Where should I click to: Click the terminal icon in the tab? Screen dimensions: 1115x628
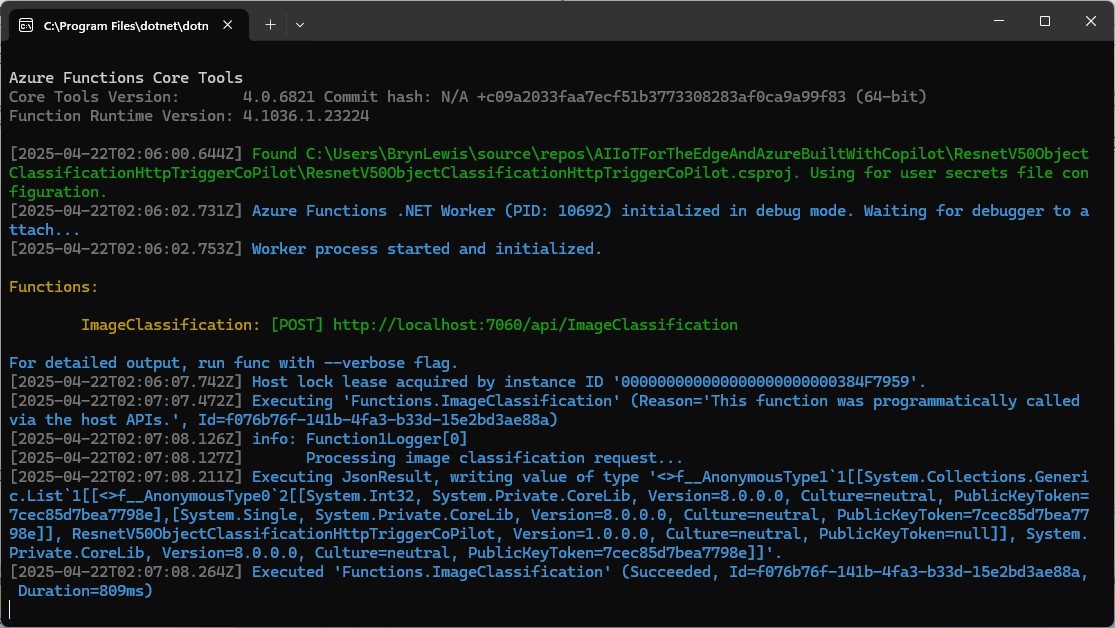pyautogui.click(x=25, y=25)
